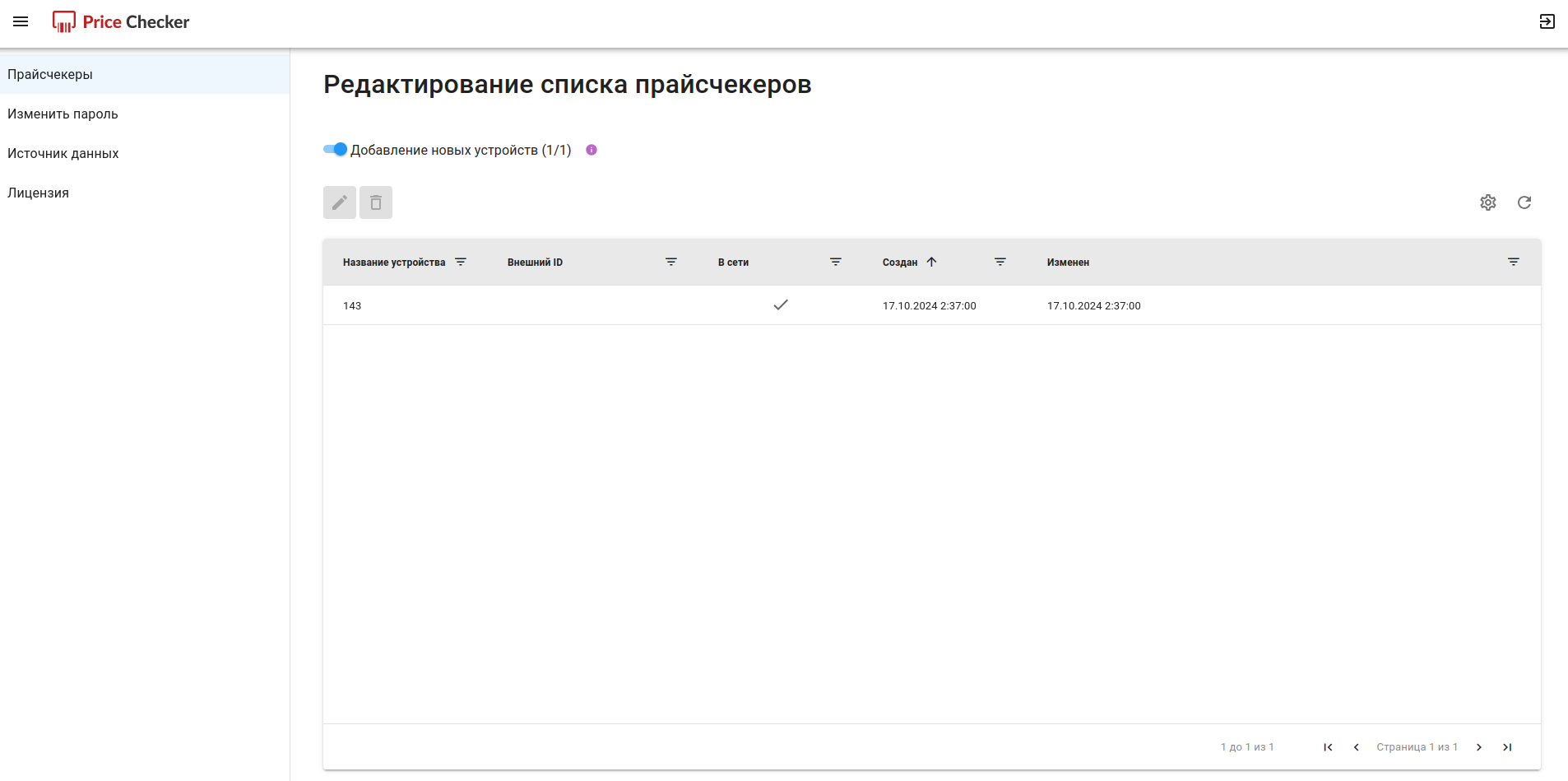Click the ascending sort arrow on Создан
This screenshot has width=1568, height=781.
point(931,262)
